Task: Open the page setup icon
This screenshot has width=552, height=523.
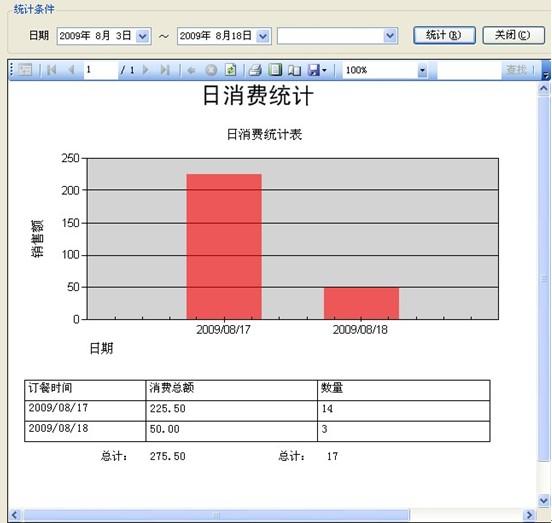Action: [294, 70]
